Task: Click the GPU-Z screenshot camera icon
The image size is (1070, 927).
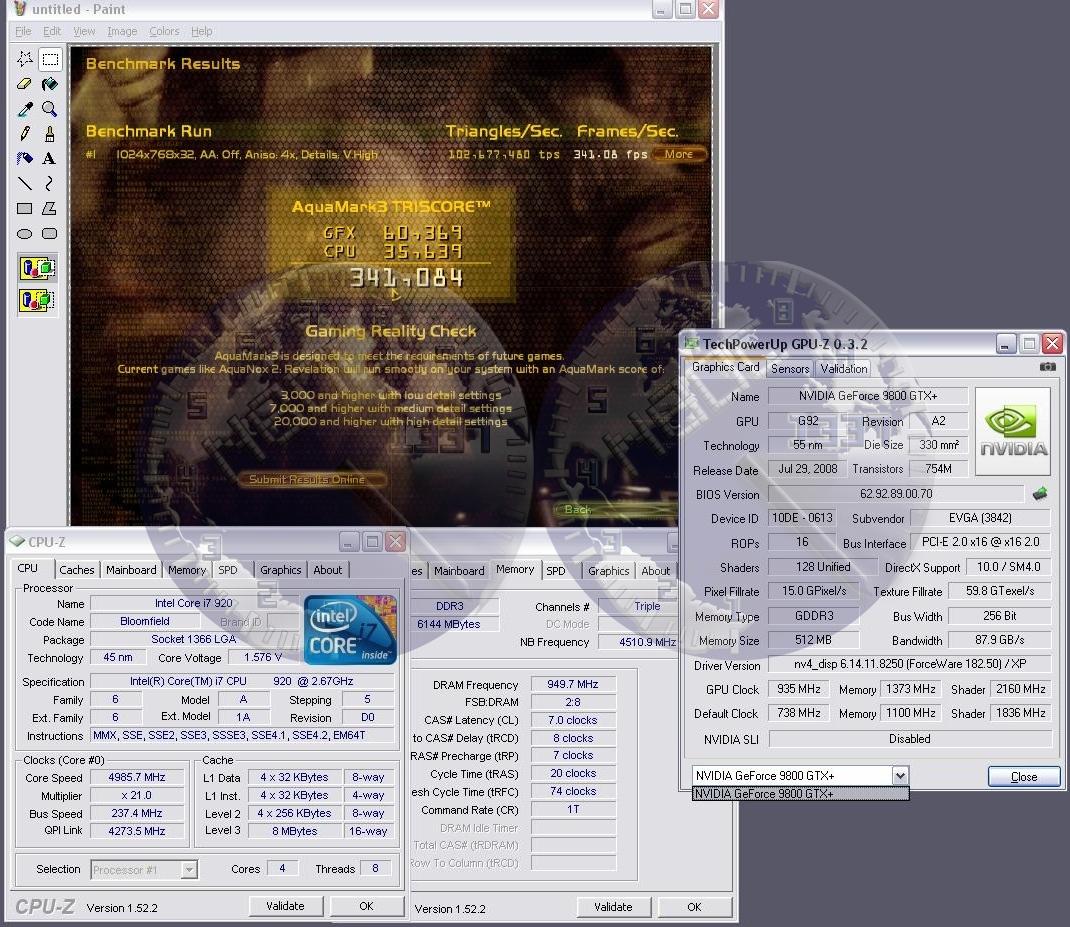Action: tap(1047, 367)
